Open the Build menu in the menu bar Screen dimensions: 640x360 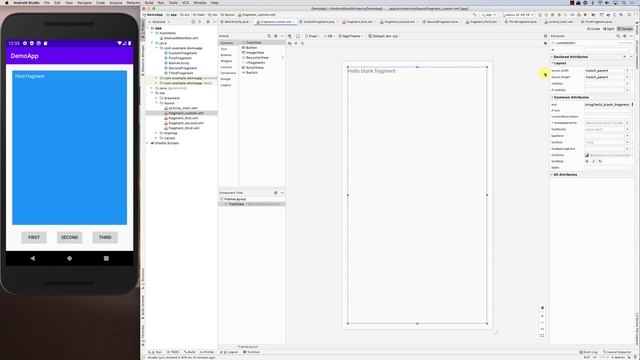pos(149,2)
